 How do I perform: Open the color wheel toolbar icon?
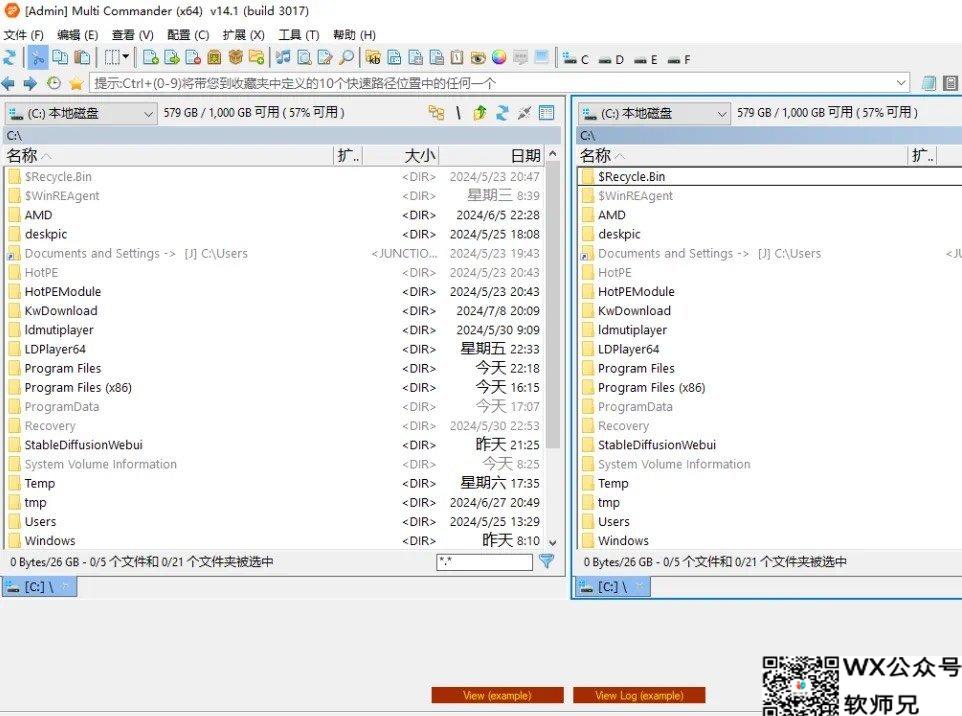point(499,58)
